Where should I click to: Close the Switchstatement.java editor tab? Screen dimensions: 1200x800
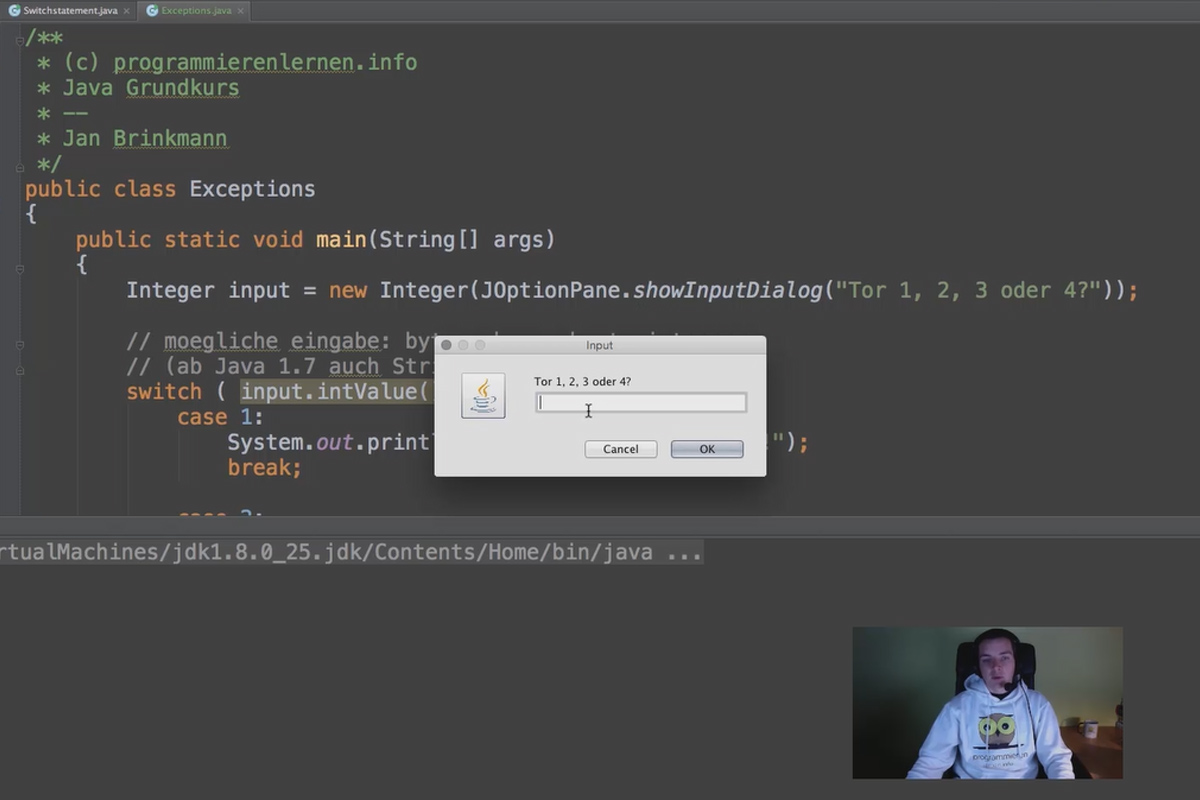coord(128,11)
